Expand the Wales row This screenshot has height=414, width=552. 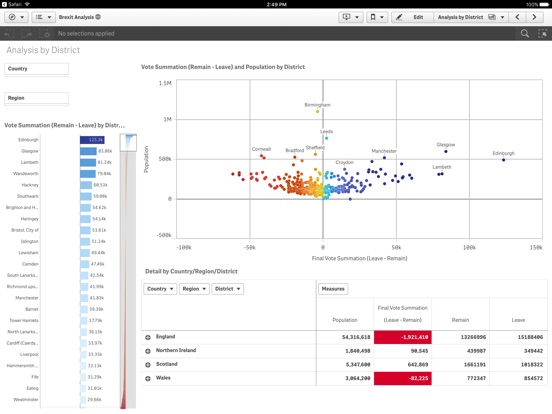coord(148,378)
